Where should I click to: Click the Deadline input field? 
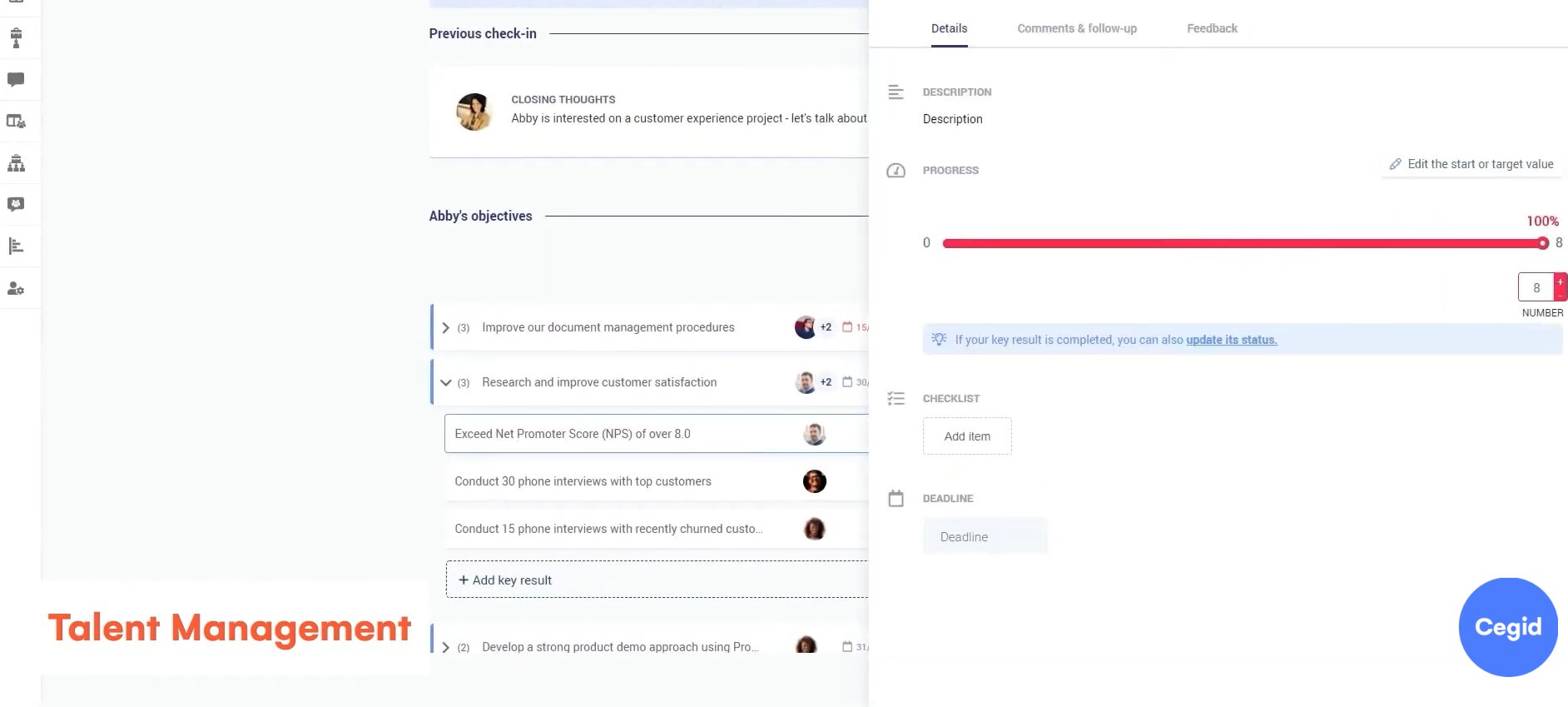pos(985,537)
